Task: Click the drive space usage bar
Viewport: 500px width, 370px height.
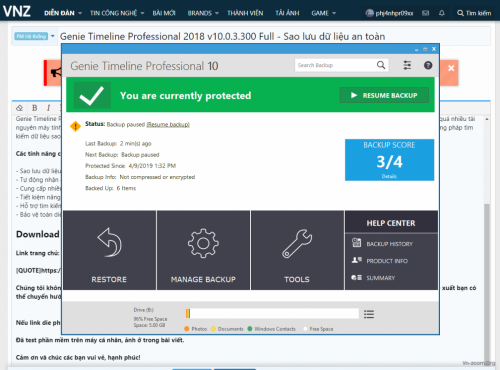Action: [272, 314]
